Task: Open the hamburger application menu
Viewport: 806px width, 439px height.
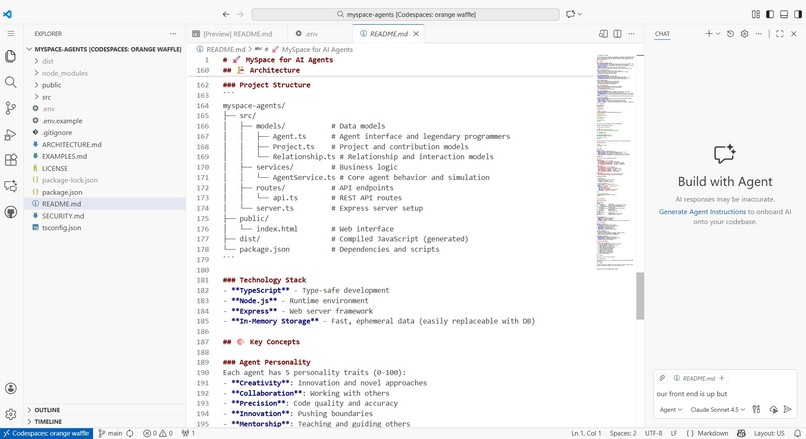Action: 10,33
